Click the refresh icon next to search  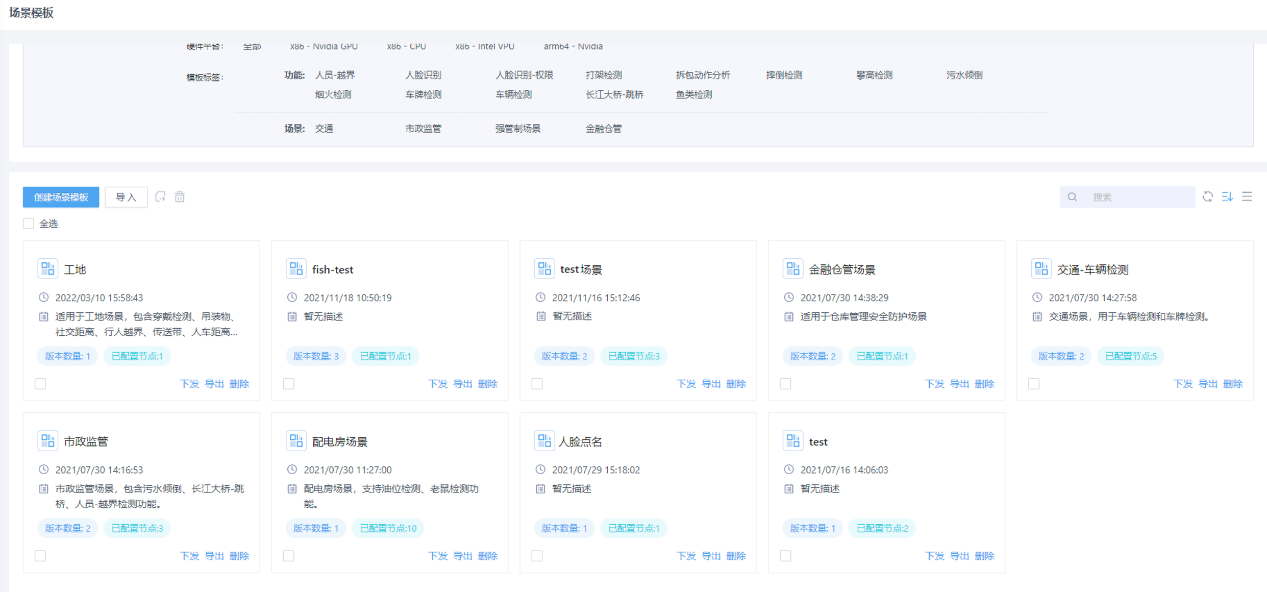tap(1208, 197)
